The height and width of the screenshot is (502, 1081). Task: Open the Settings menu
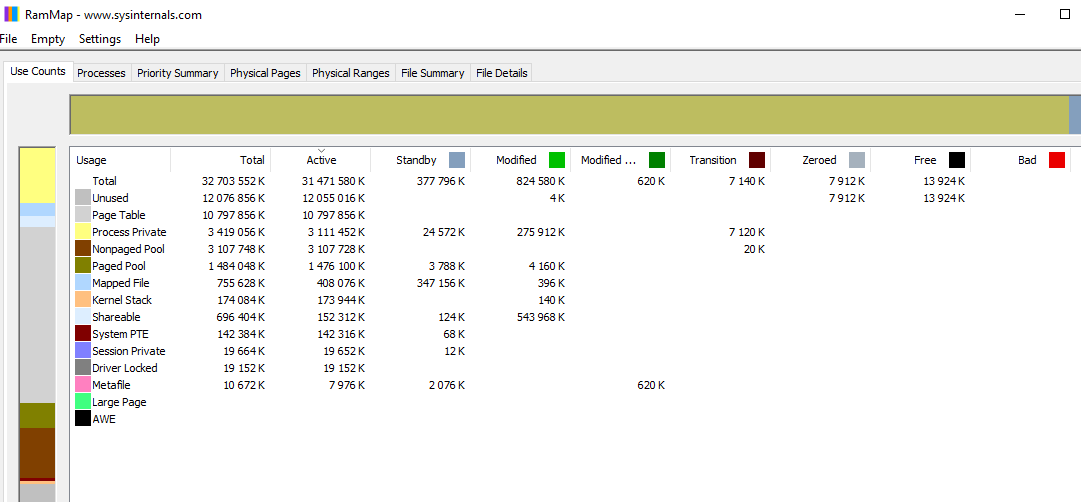(100, 39)
